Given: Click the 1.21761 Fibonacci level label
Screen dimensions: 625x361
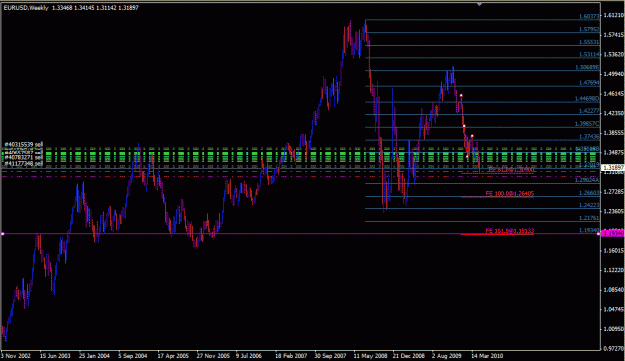Looking at the screenshot, I should click(589, 218).
